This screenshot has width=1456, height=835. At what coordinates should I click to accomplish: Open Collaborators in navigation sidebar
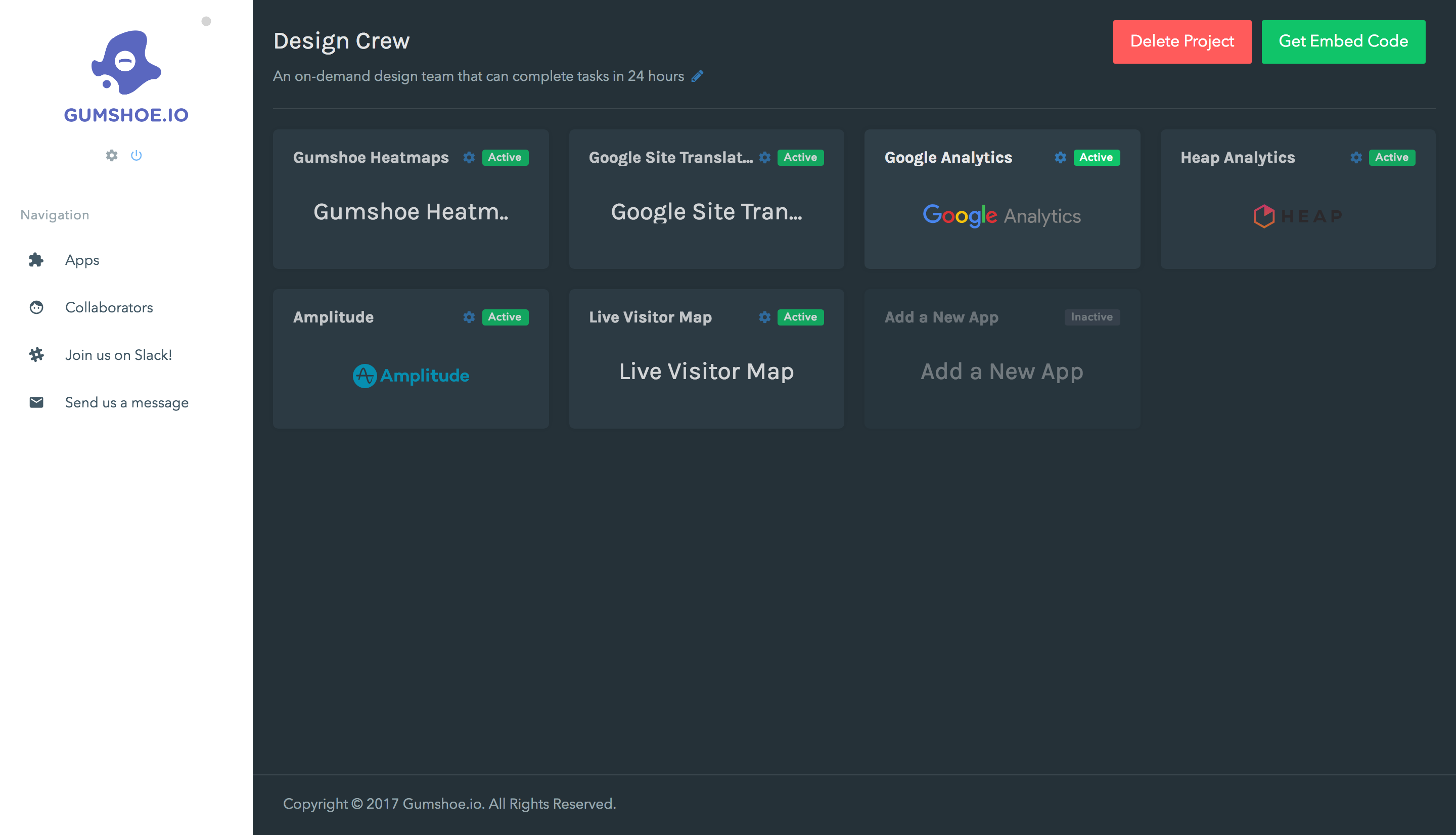pyautogui.click(x=109, y=307)
